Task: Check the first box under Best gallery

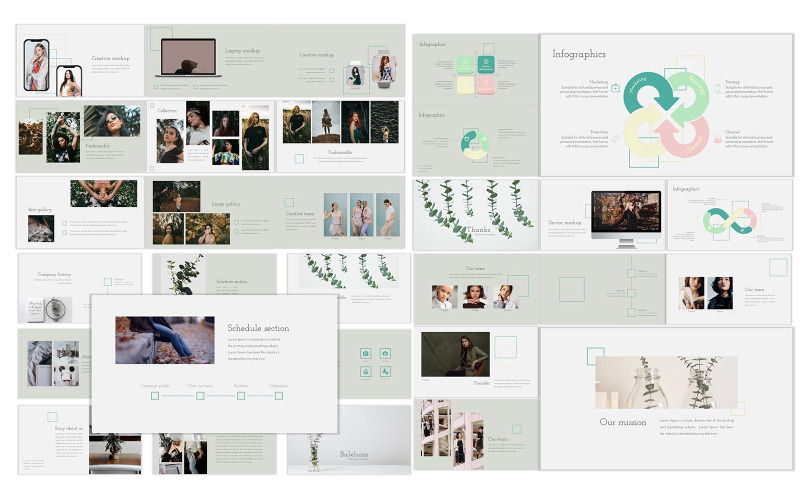Action: 65,223
